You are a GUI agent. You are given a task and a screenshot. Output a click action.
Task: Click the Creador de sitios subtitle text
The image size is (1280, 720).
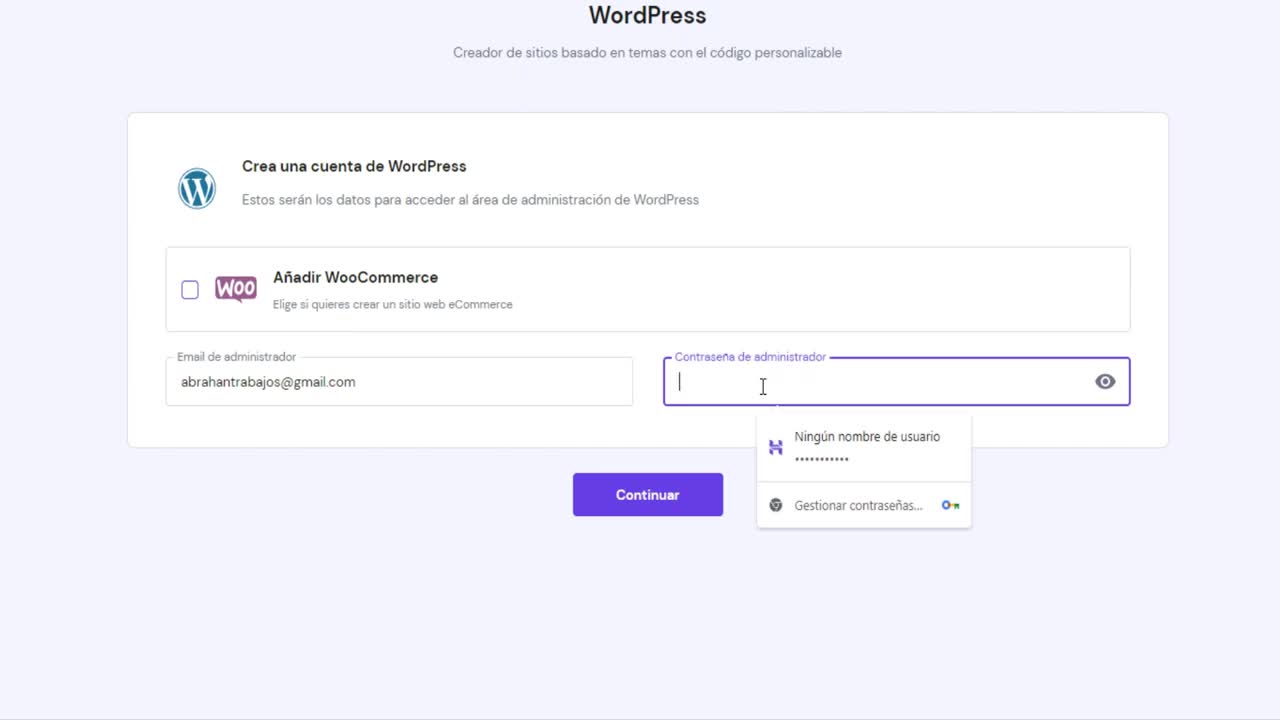tap(647, 52)
